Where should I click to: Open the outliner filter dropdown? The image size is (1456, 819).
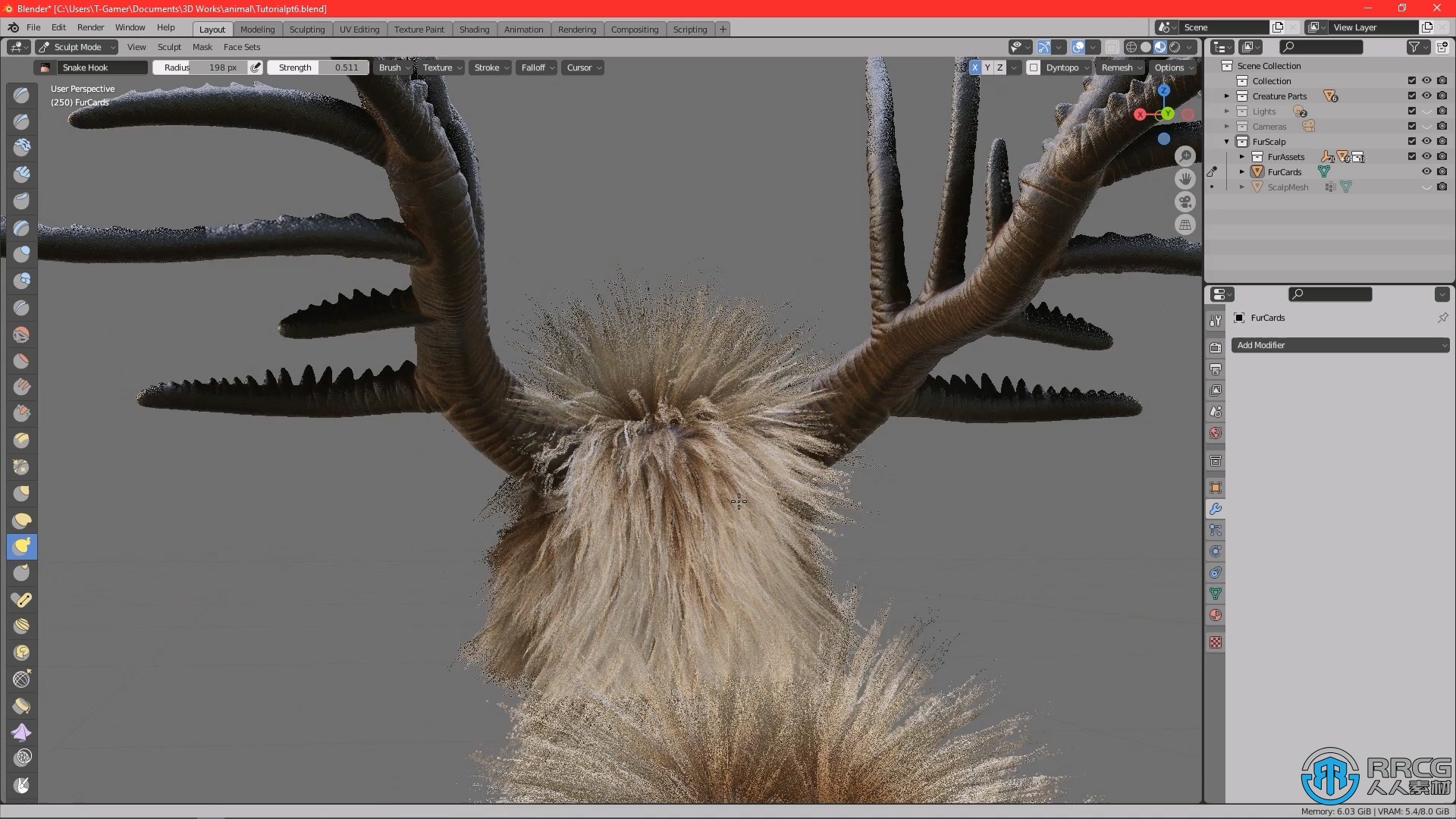pyautogui.click(x=1418, y=47)
